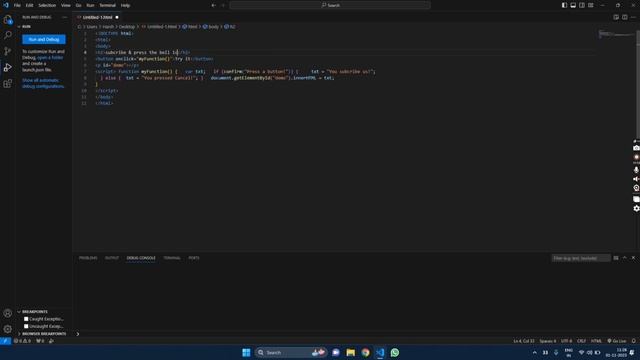Open the Manage gear in activity bar

[x=7, y=329]
